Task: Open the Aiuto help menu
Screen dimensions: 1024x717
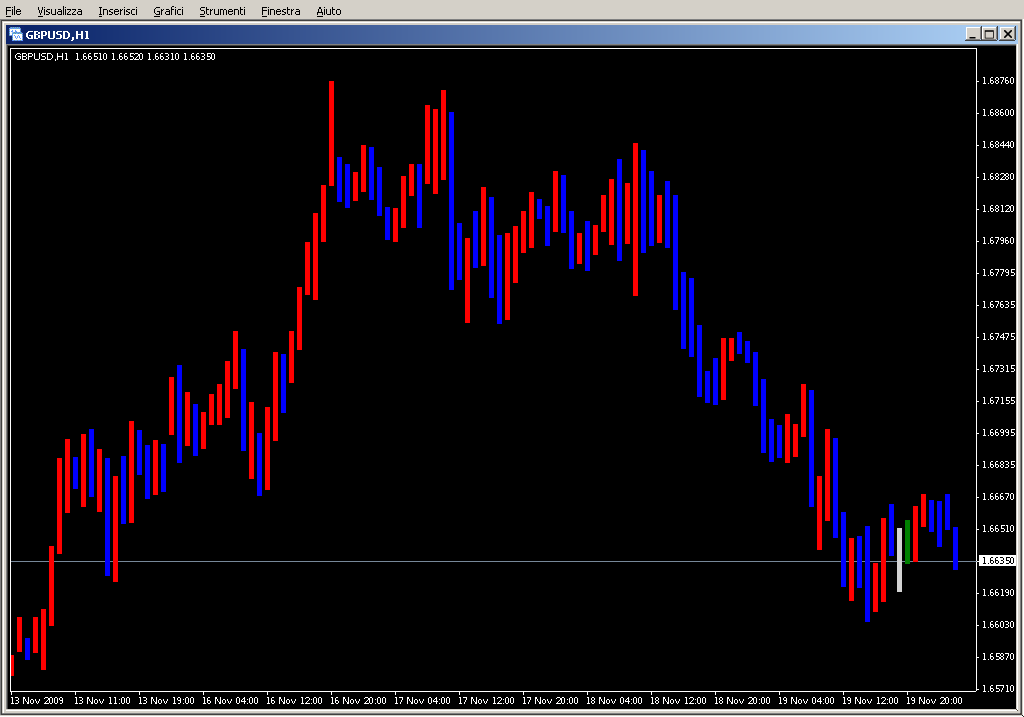Action: click(328, 11)
